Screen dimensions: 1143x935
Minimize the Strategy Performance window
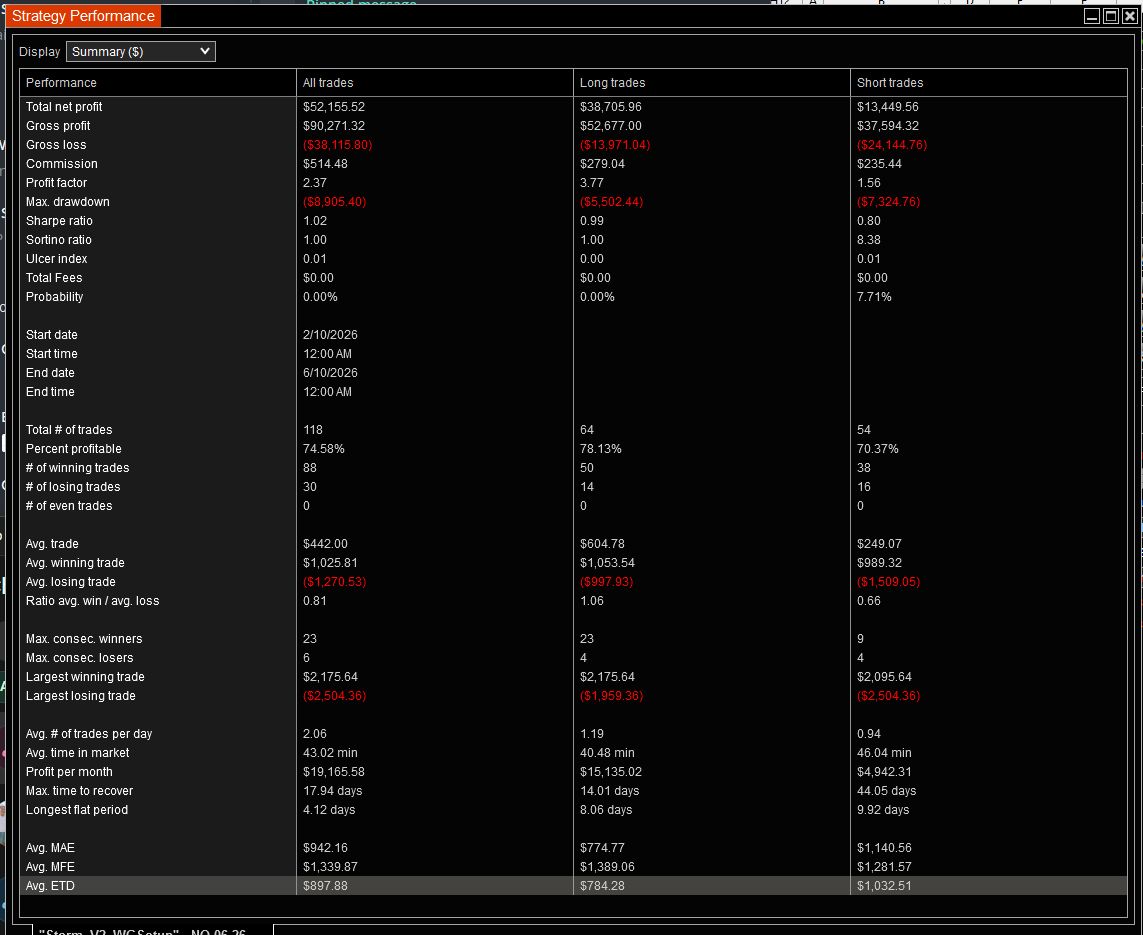click(1092, 16)
